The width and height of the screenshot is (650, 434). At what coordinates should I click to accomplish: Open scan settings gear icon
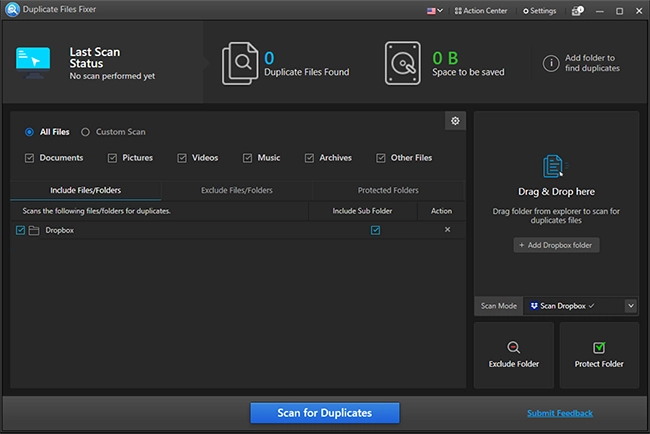tap(455, 121)
